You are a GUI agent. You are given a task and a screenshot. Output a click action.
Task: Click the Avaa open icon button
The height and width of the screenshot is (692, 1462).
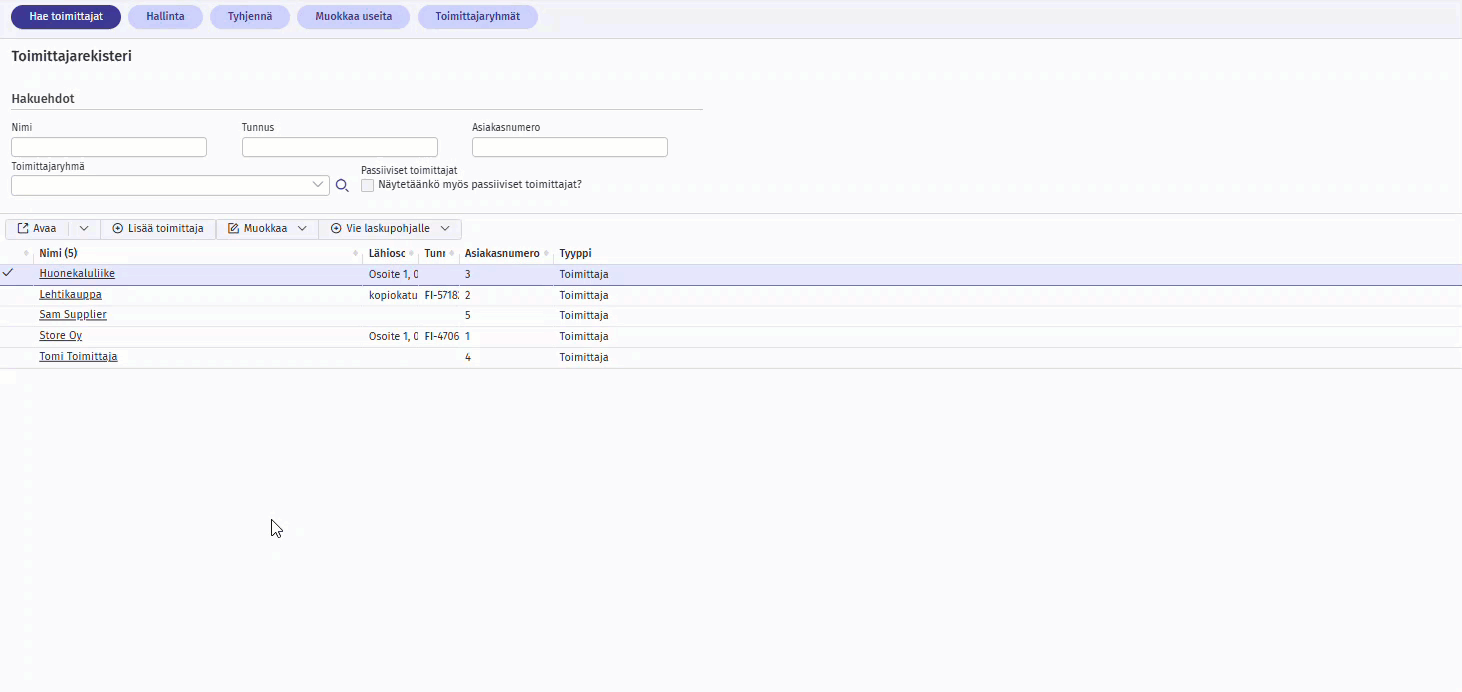tap(23, 229)
